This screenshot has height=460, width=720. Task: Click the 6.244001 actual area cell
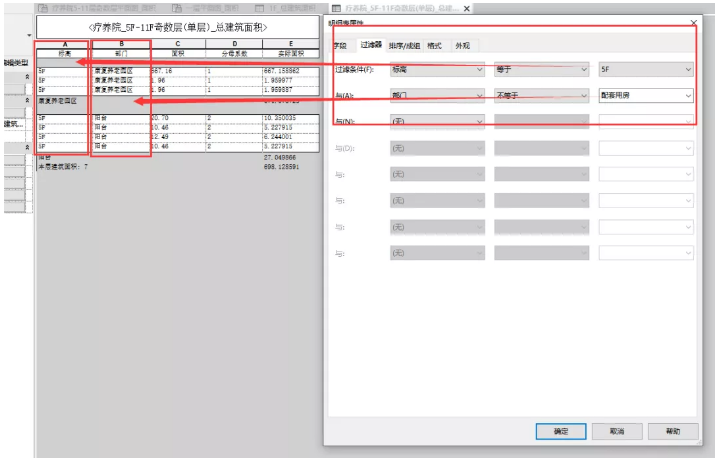[291, 137]
